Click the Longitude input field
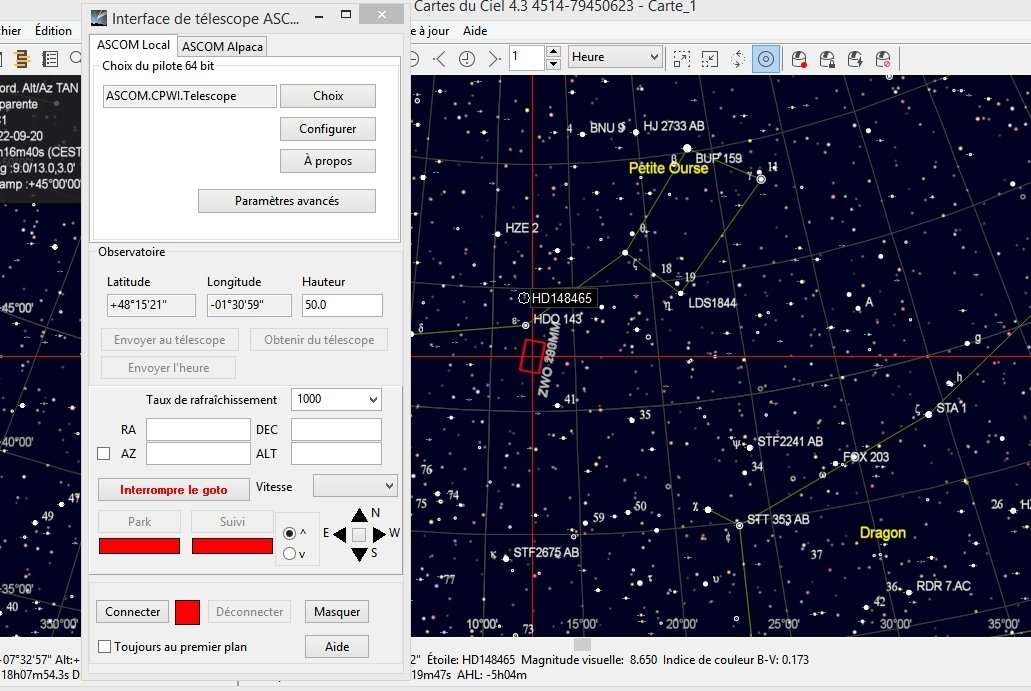Screen dimensions: 1031x691 249,305
